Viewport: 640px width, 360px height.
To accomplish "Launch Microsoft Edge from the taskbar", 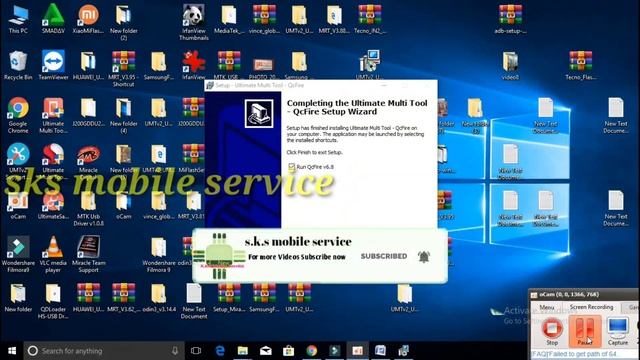I will point(220,351).
